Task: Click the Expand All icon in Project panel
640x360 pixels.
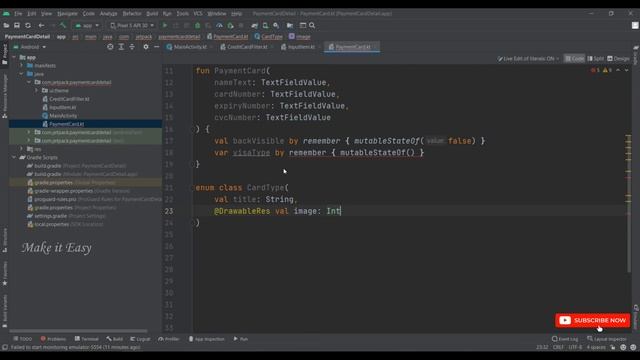Action: point(121,47)
